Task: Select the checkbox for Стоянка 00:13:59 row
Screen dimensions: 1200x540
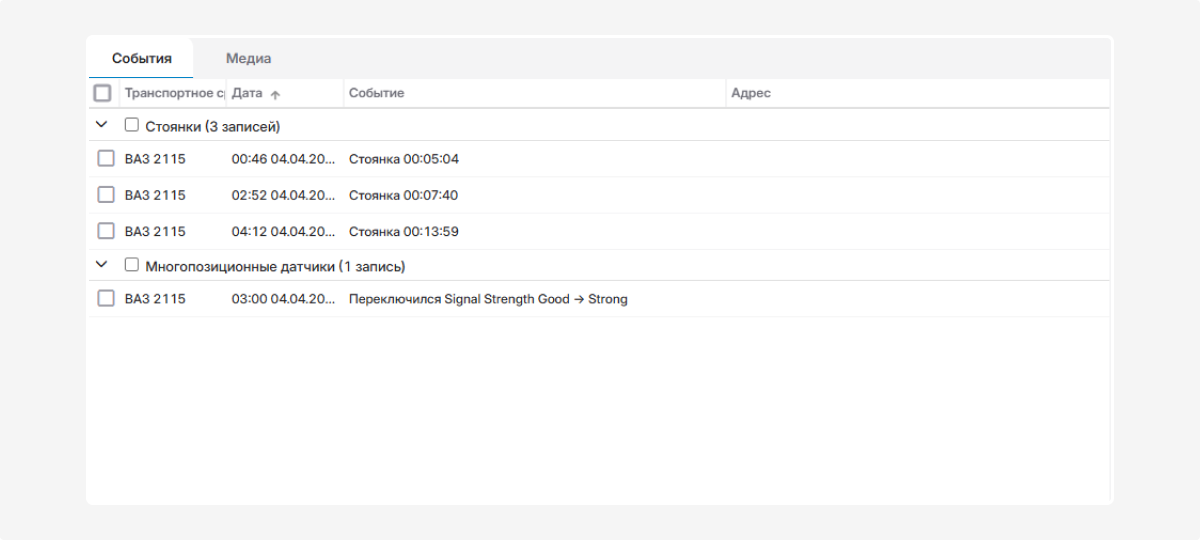Action: coord(106,231)
